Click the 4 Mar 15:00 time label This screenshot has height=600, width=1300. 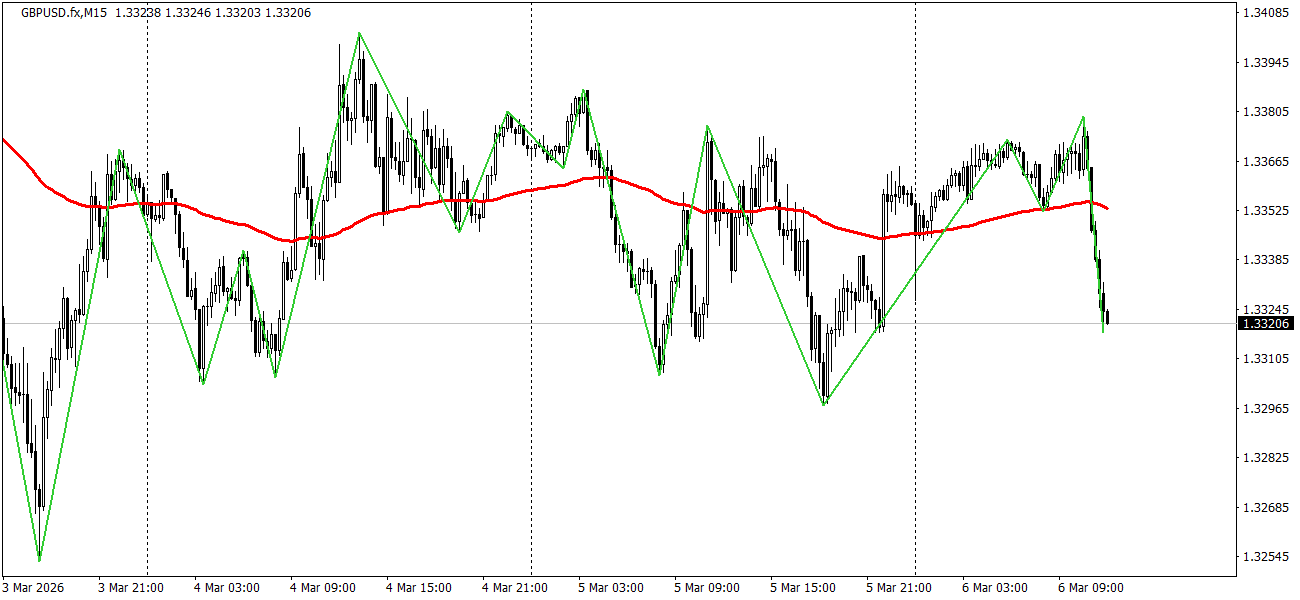pos(419,588)
